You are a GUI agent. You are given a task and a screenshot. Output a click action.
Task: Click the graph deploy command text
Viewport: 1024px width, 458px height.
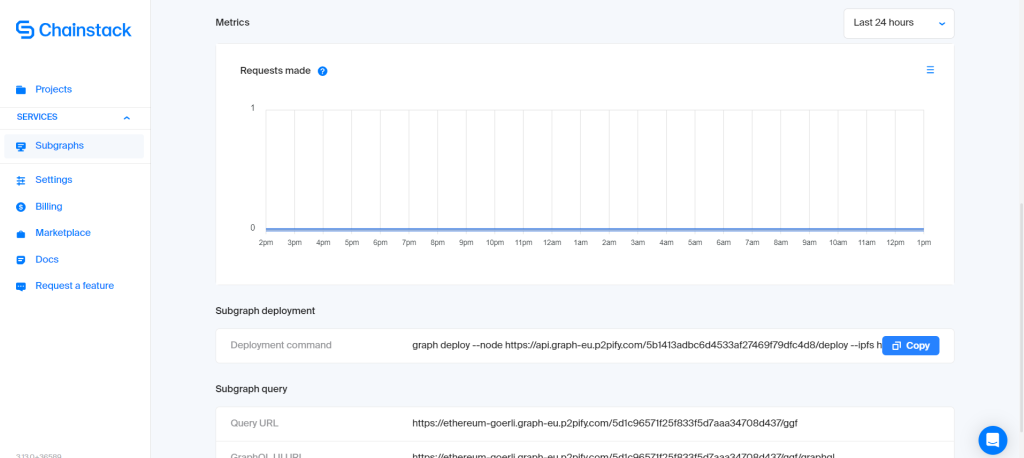tap(647, 346)
